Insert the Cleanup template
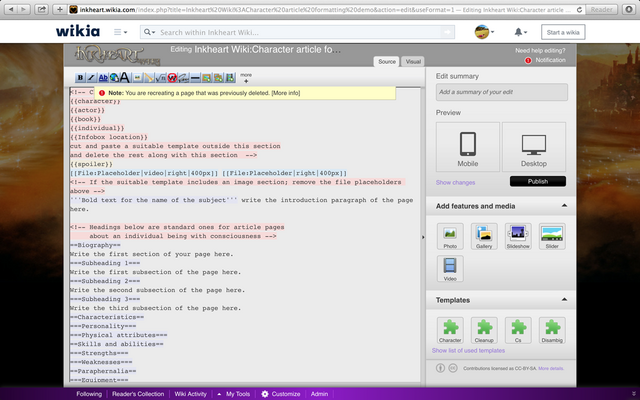640x400 pixels. (484, 330)
